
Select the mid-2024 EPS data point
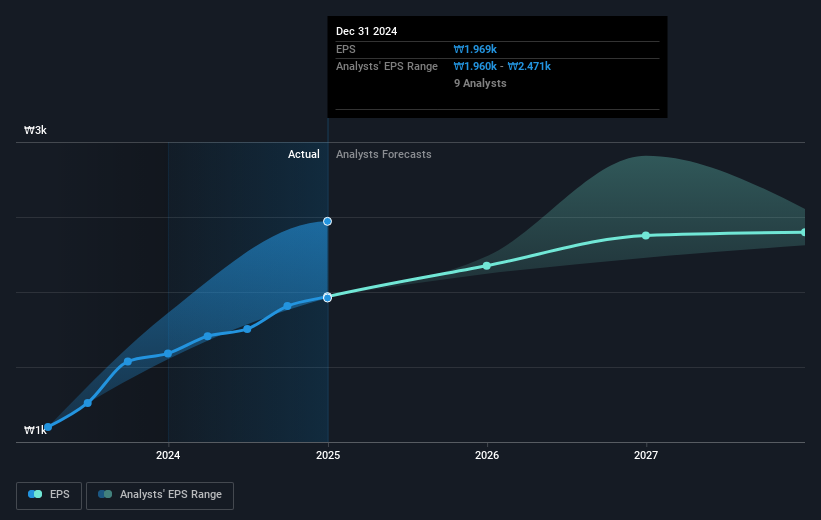click(x=247, y=329)
